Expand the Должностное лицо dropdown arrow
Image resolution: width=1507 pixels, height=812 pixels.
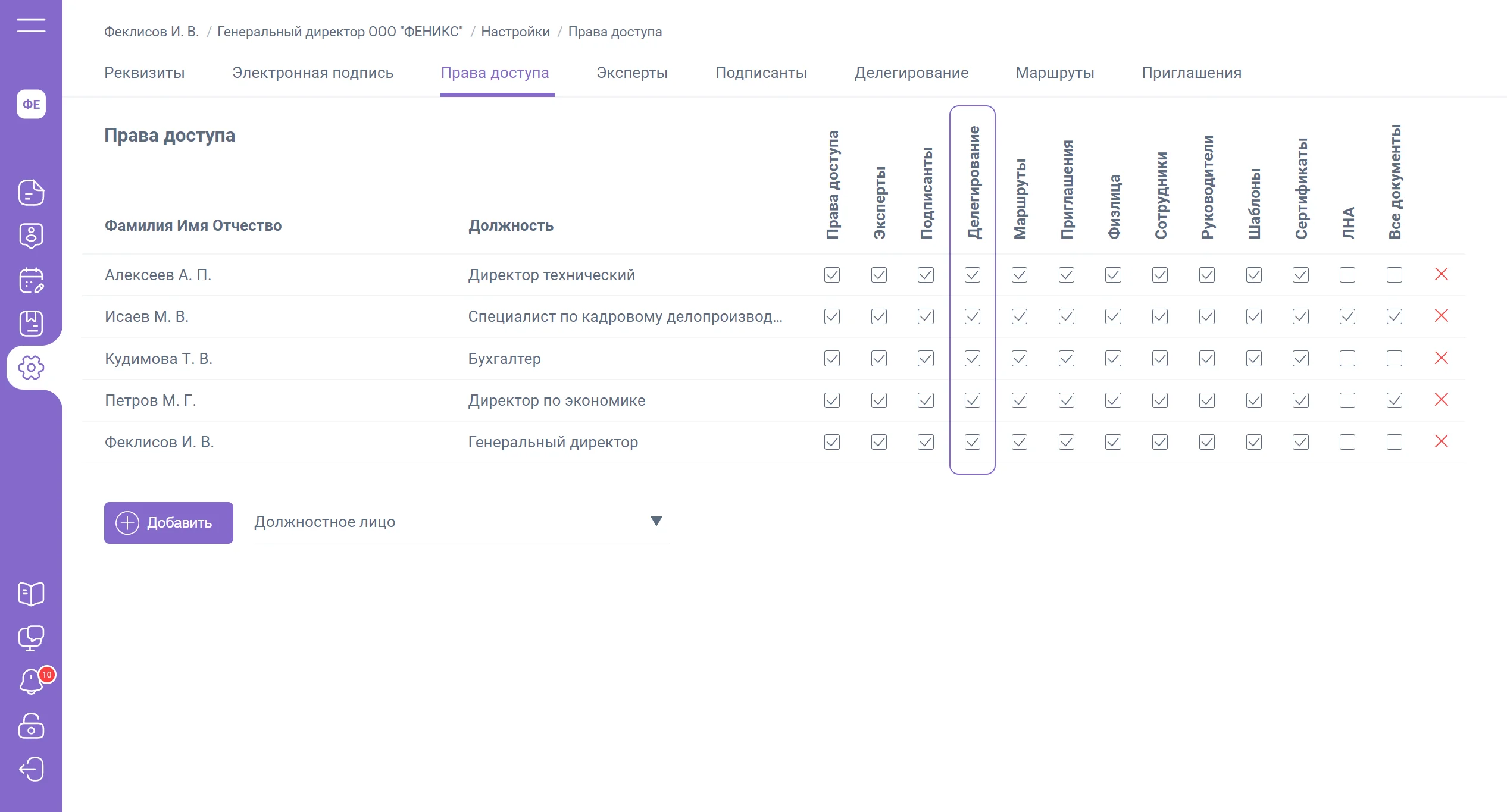656,521
